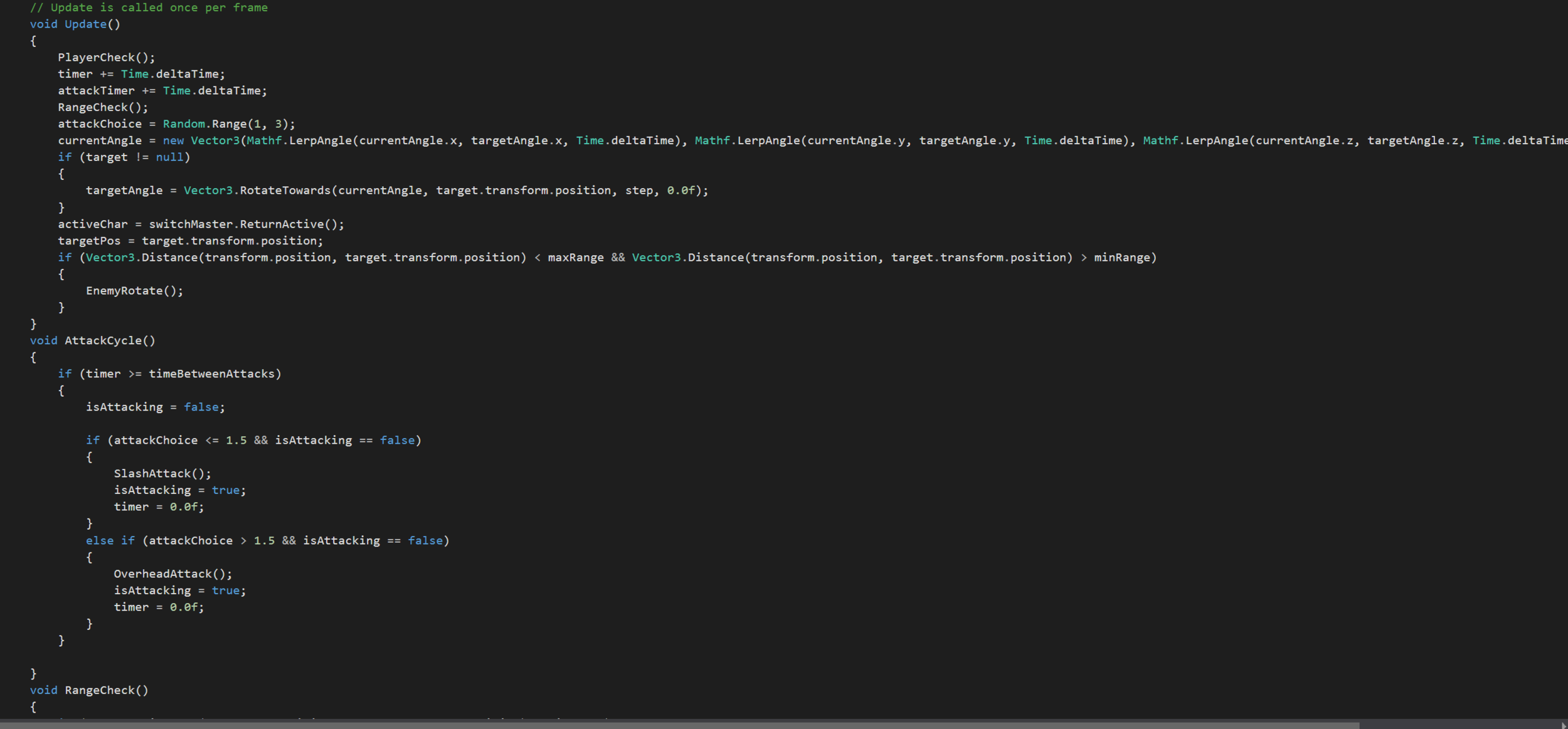Click 'Random' in the attackChoice assignment line
The width and height of the screenshot is (1568, 729).
click(x=184, y=124)
